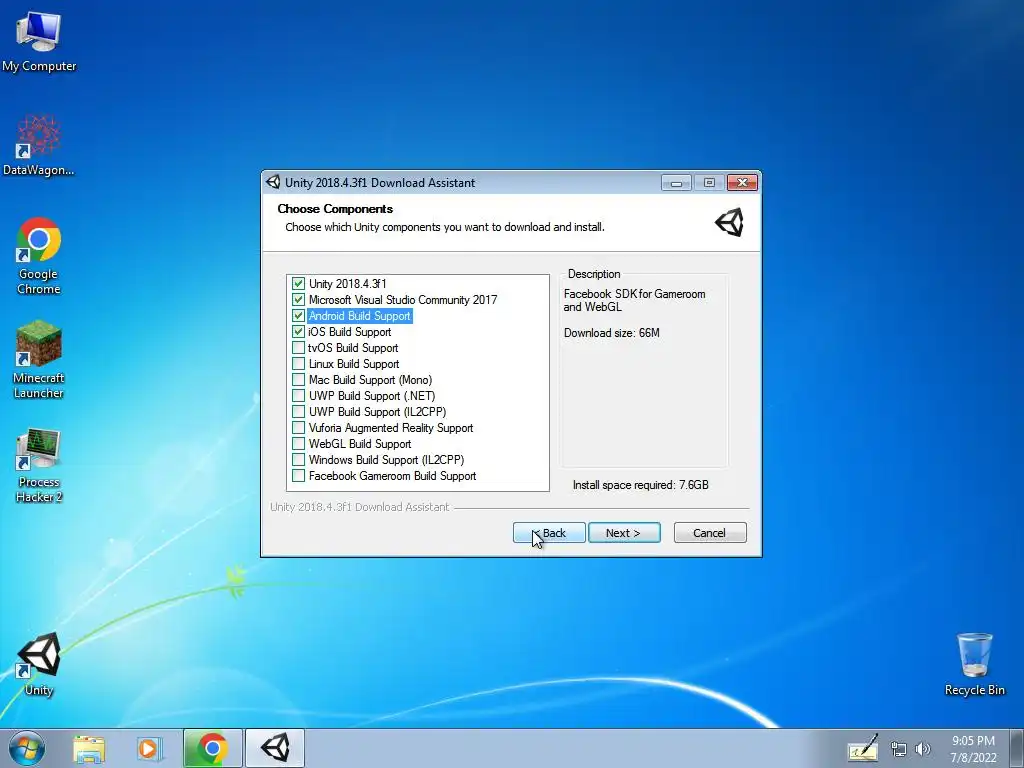The image size is (1024, 768).
Task: Open the tablet input pen tray icon
Action: coord(863,748)
